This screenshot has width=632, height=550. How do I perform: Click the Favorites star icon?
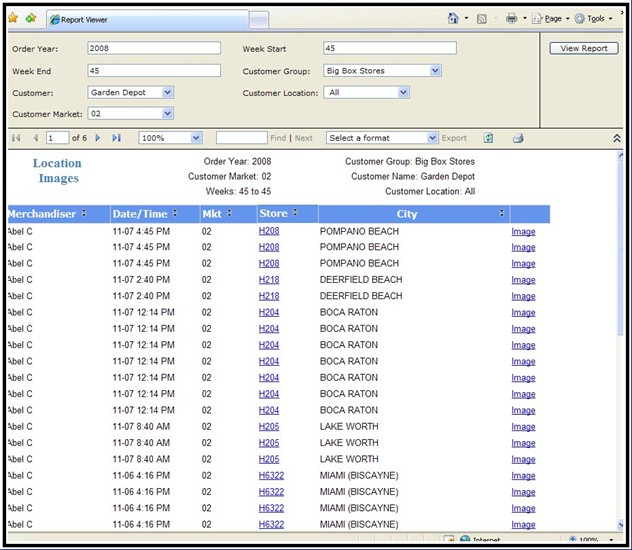pos(13,18)
